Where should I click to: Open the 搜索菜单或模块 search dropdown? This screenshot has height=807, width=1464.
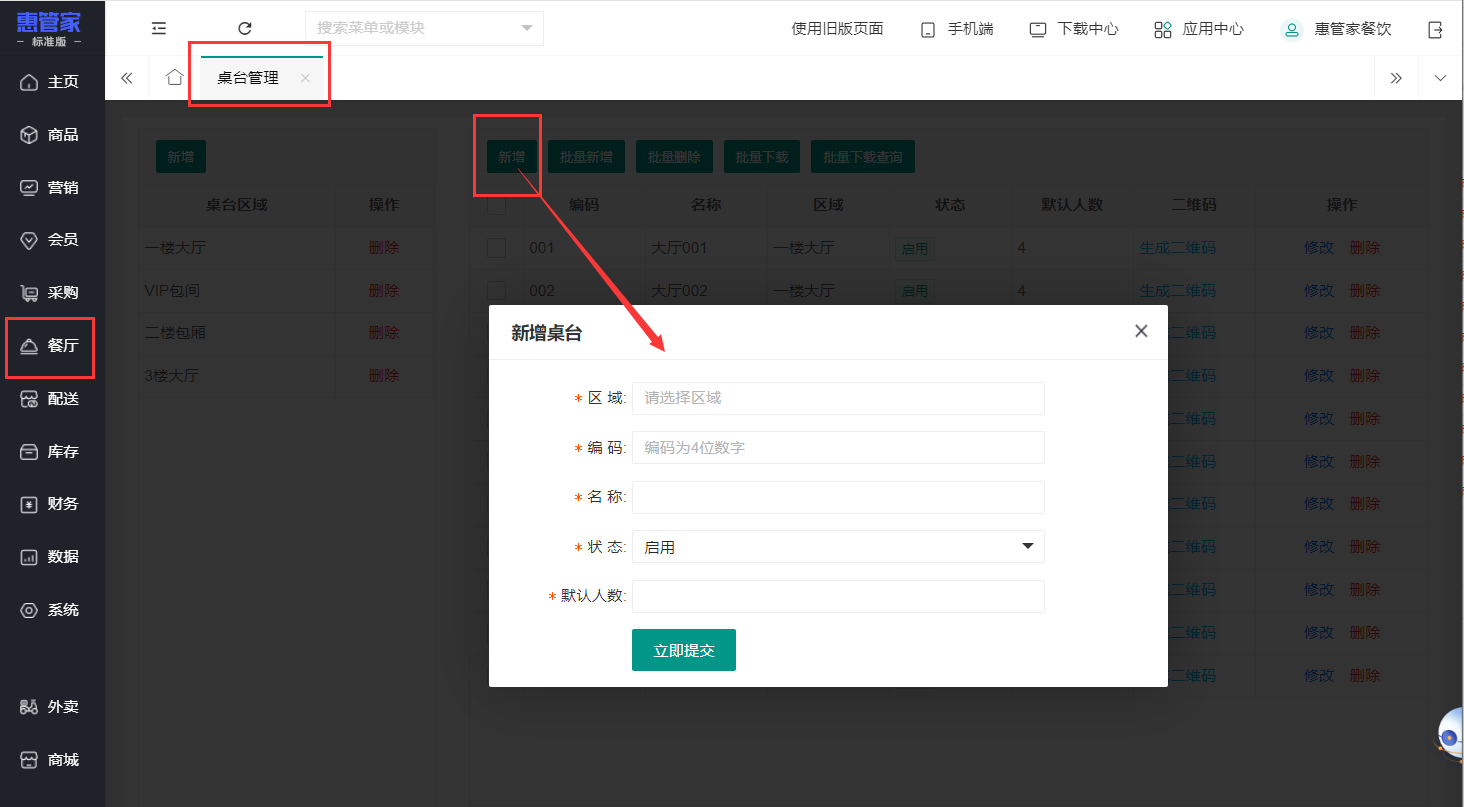point(424,28)
